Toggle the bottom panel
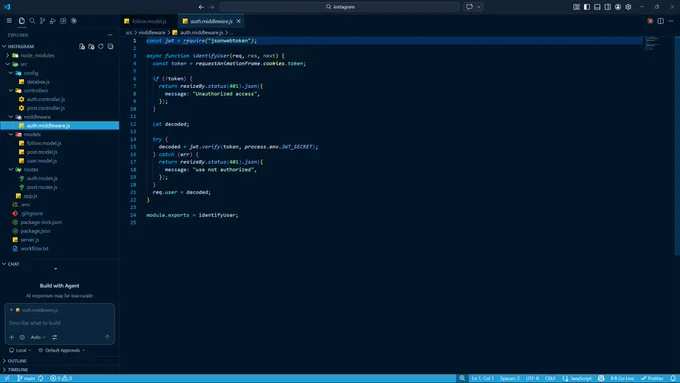The width and height of the screenshot is (680, 383). (x=597, y=7)
